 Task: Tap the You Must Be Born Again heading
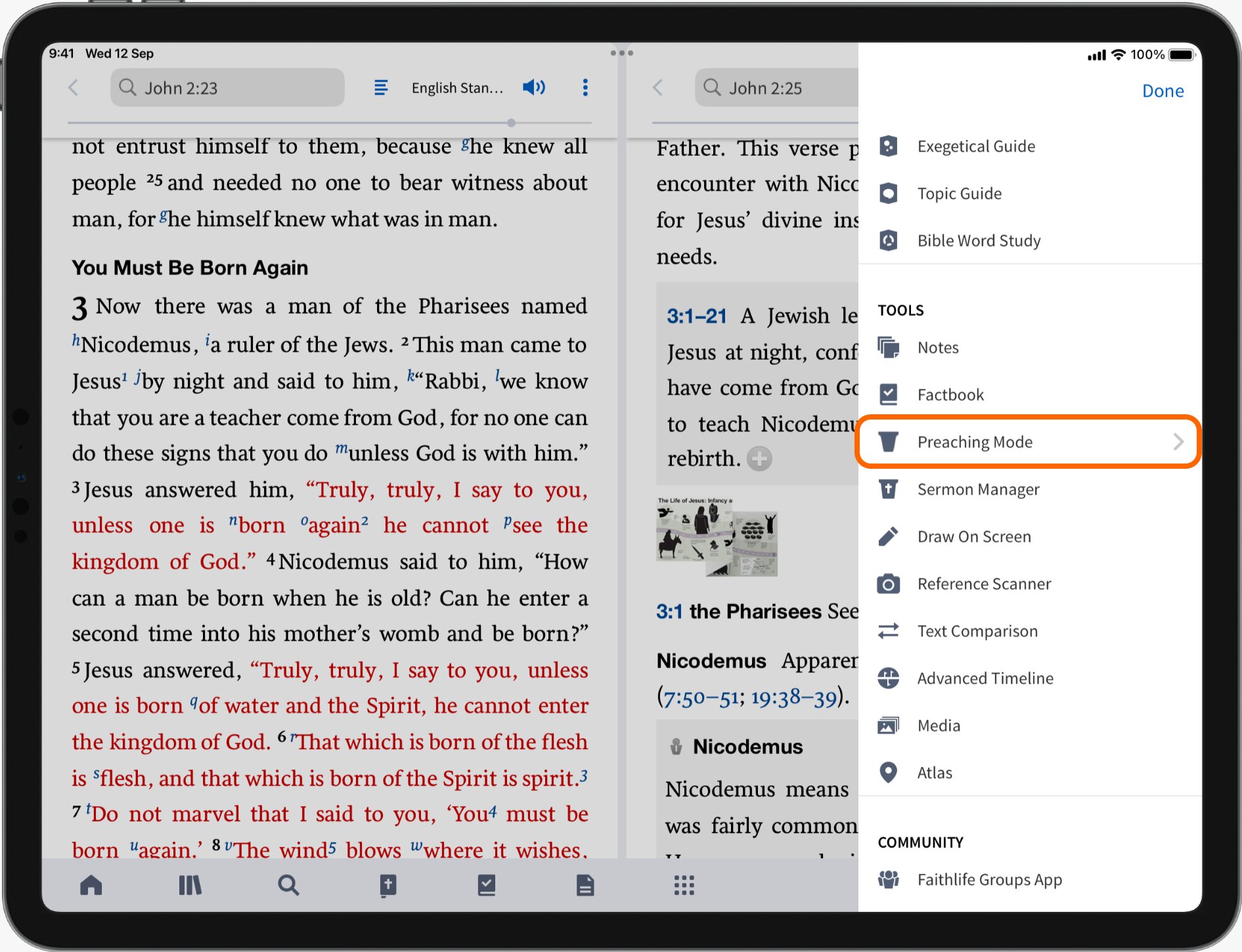190,268
